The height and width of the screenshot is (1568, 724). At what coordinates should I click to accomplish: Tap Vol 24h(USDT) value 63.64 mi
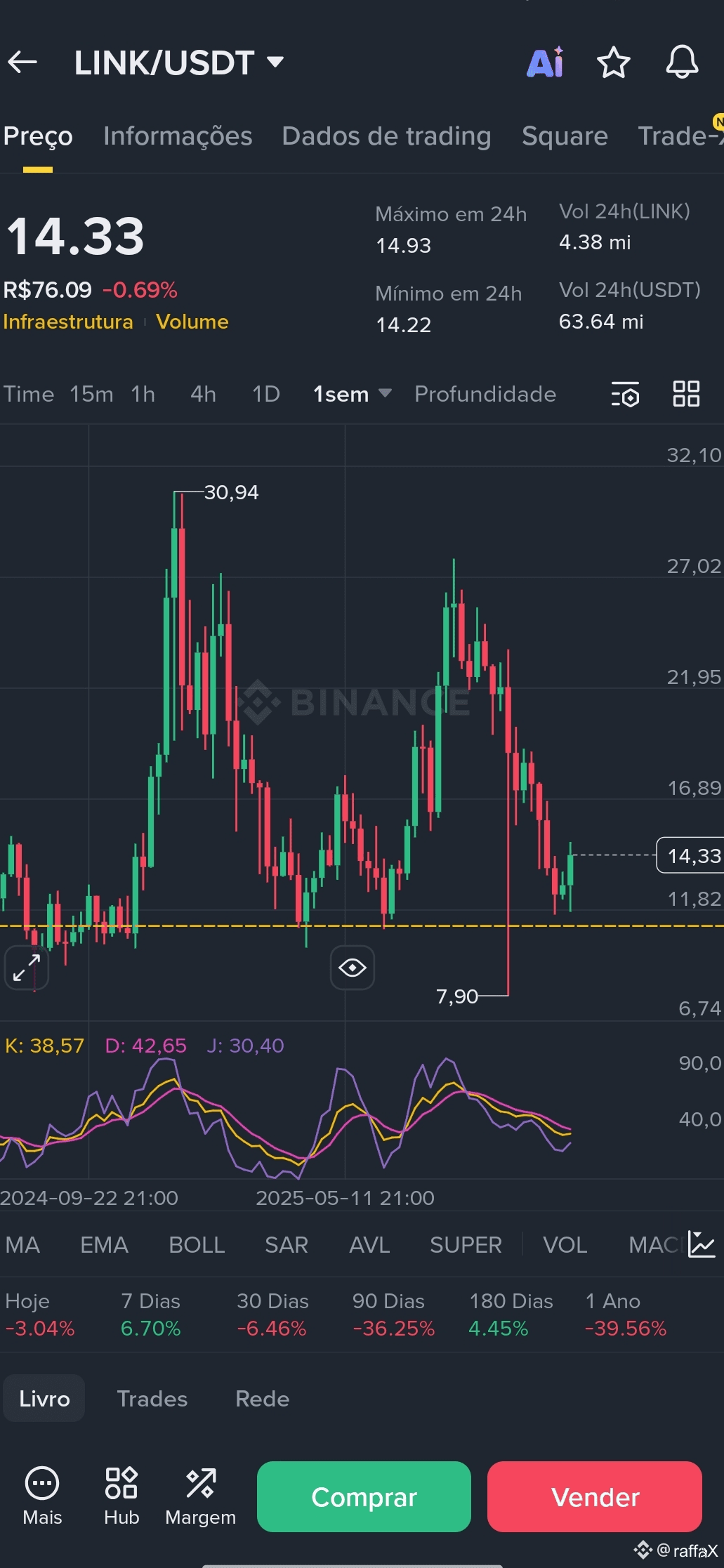click(x=601, y=322)
